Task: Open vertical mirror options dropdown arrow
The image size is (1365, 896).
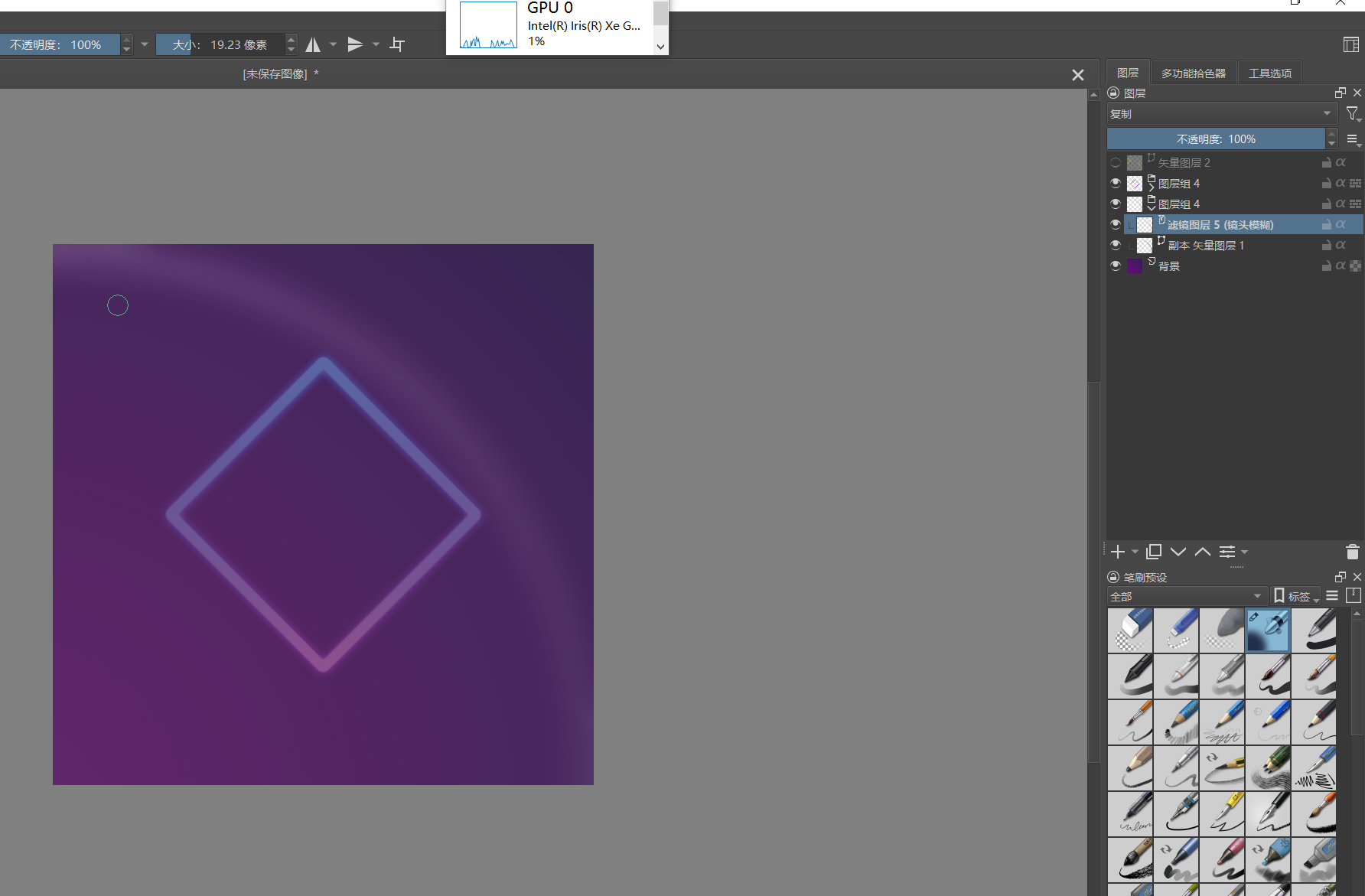Action: (376, 44)
